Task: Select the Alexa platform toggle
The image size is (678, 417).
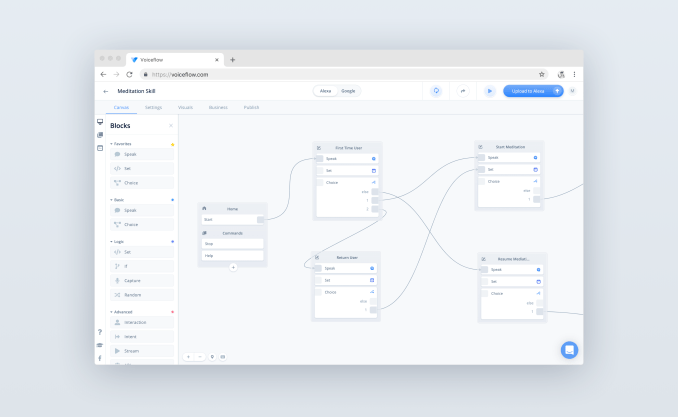Action: [x=325, y=91]
